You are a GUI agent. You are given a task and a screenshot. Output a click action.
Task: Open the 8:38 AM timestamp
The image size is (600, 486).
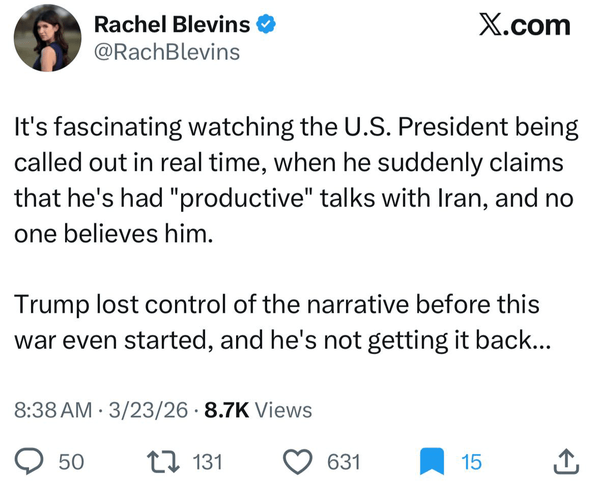pyautogui.click(x=53, y=410)
